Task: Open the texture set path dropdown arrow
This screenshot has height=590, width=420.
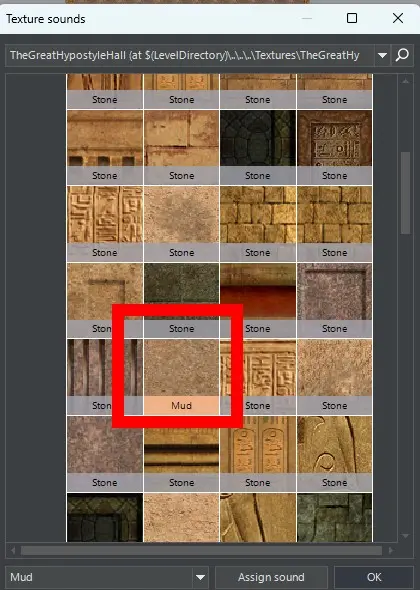Action: point(382,55)
